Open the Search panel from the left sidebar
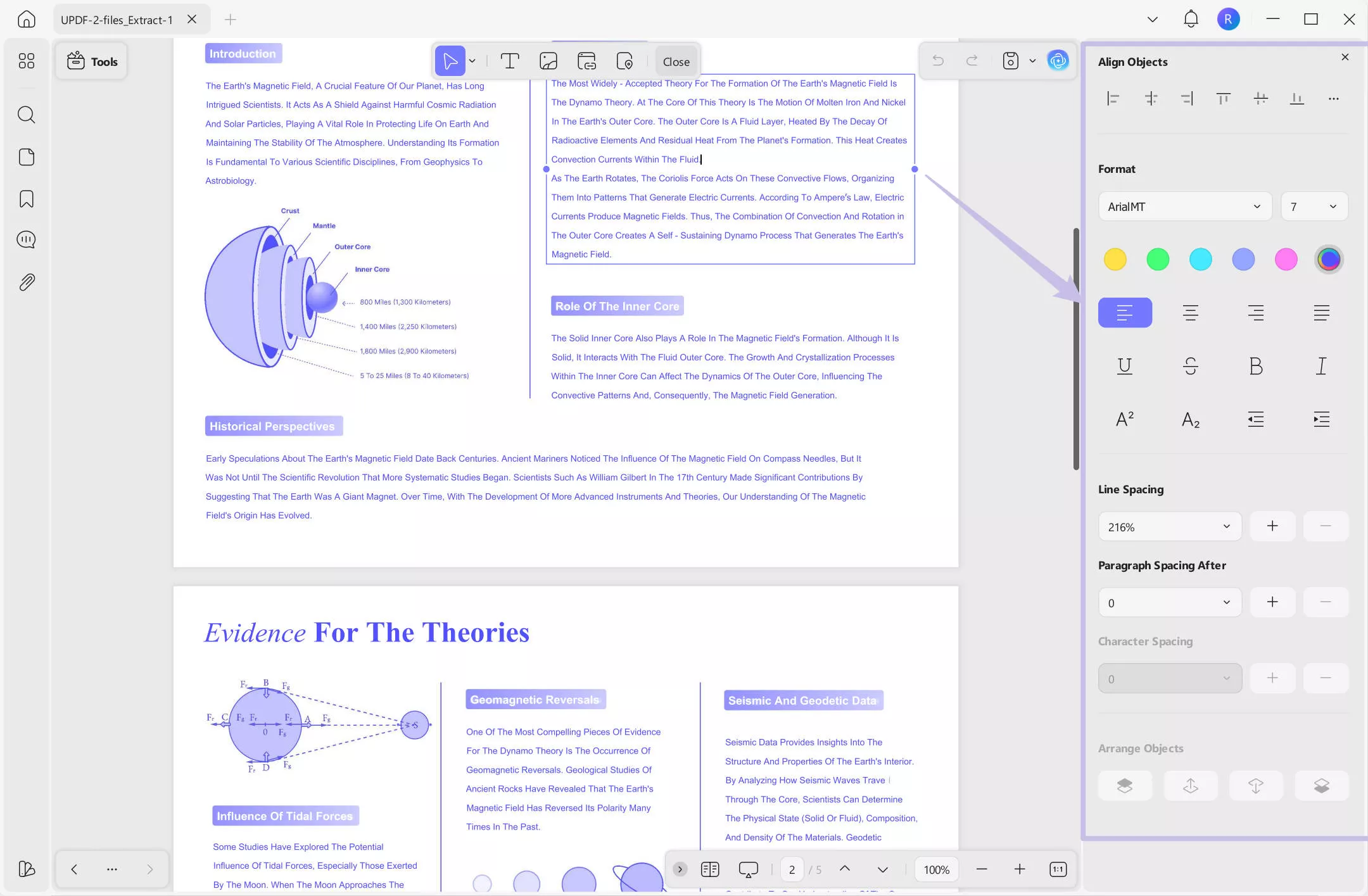The image size is (1368, 896). [x=27, y=115]
